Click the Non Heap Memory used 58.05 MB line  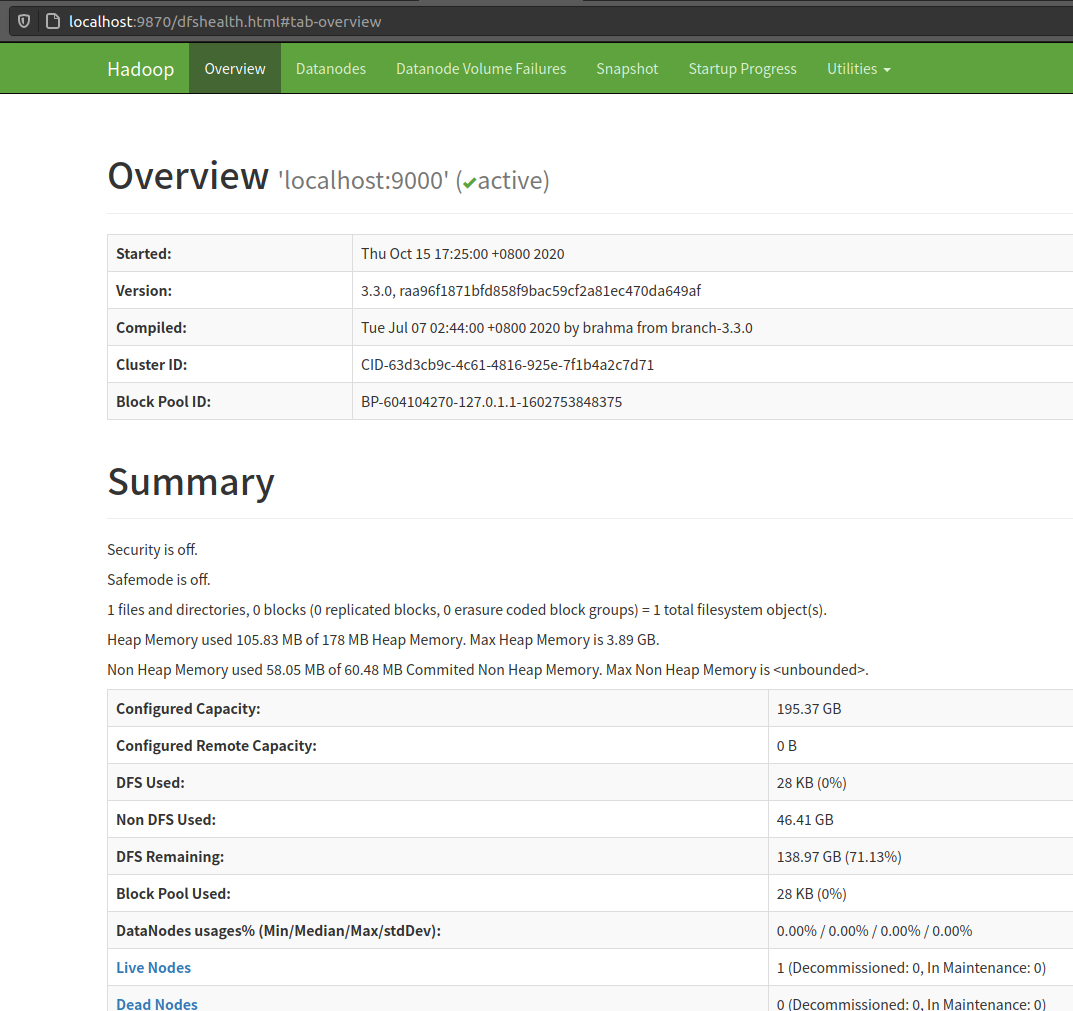point(488,669)
